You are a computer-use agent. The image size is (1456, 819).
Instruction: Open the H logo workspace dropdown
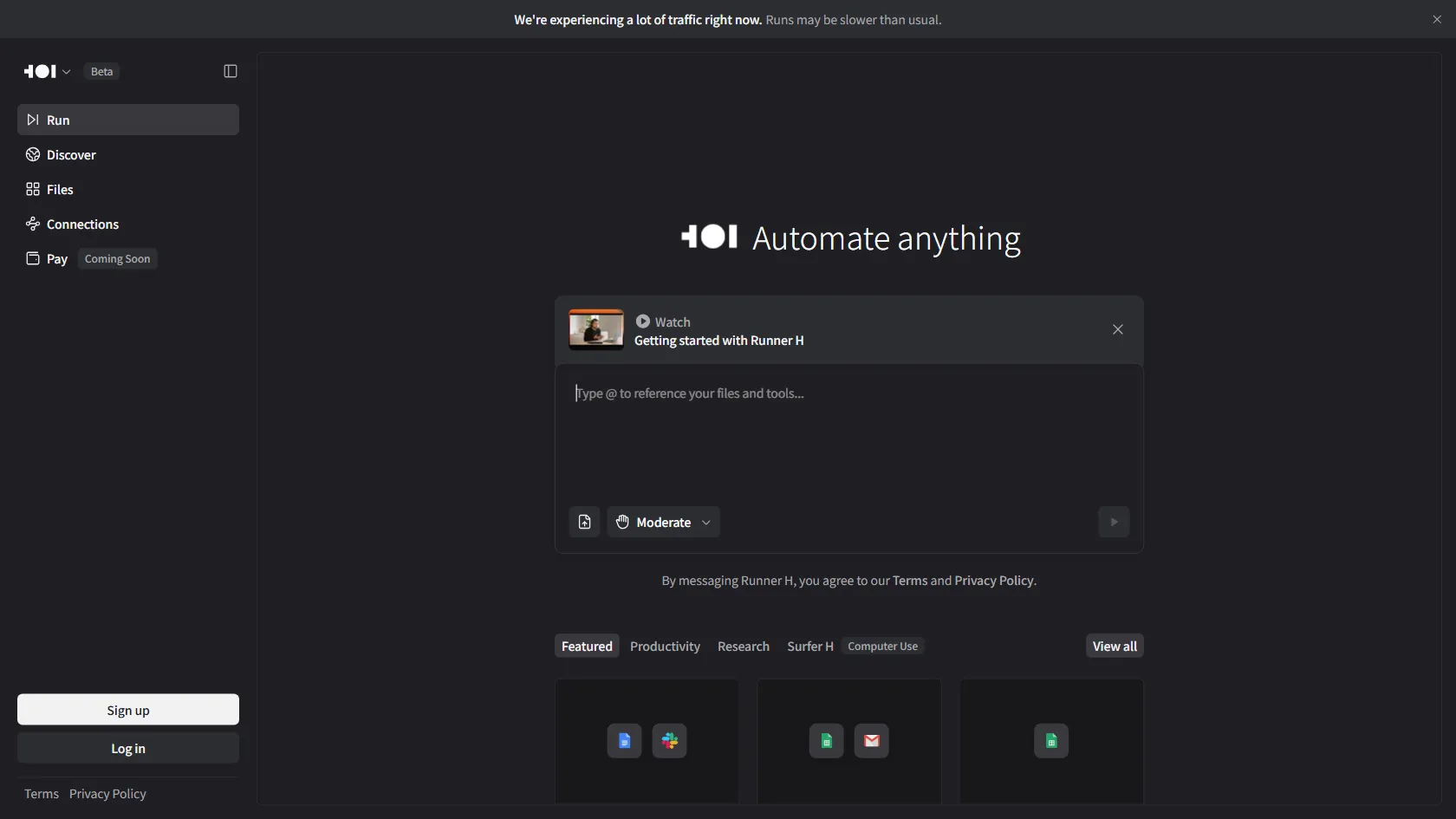click(47, 71)
